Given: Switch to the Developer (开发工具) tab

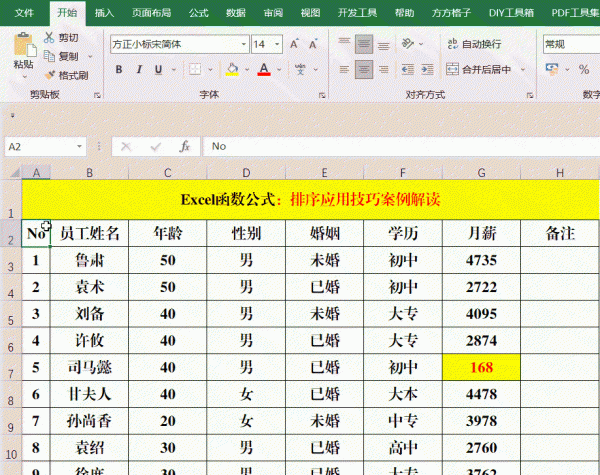Looking at the screenshot, I should tap(357, 13).
